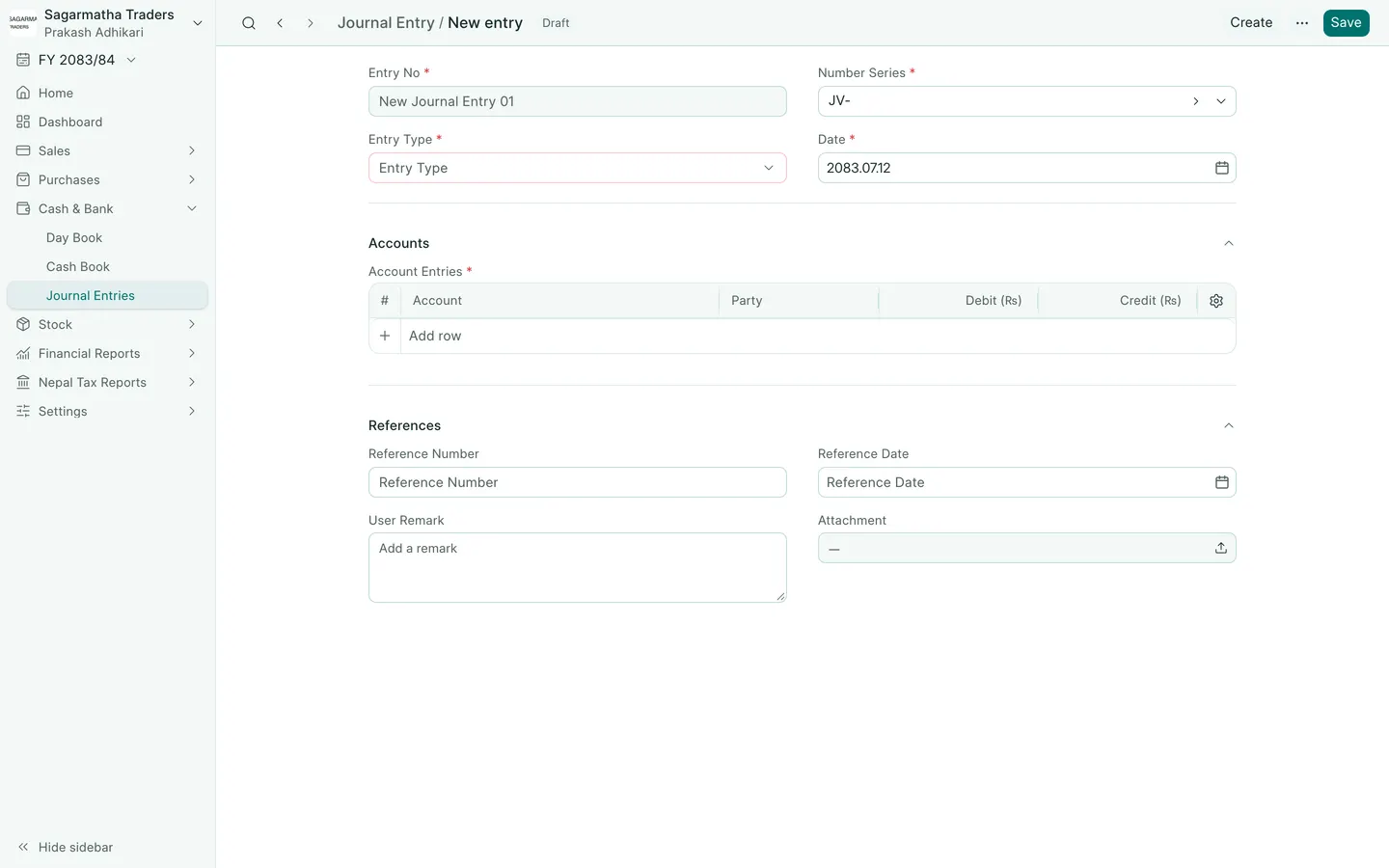Open the FY 2083/84 fiscal year dropdown
This screenshot has height=868, width=1389.
(77, 60)
